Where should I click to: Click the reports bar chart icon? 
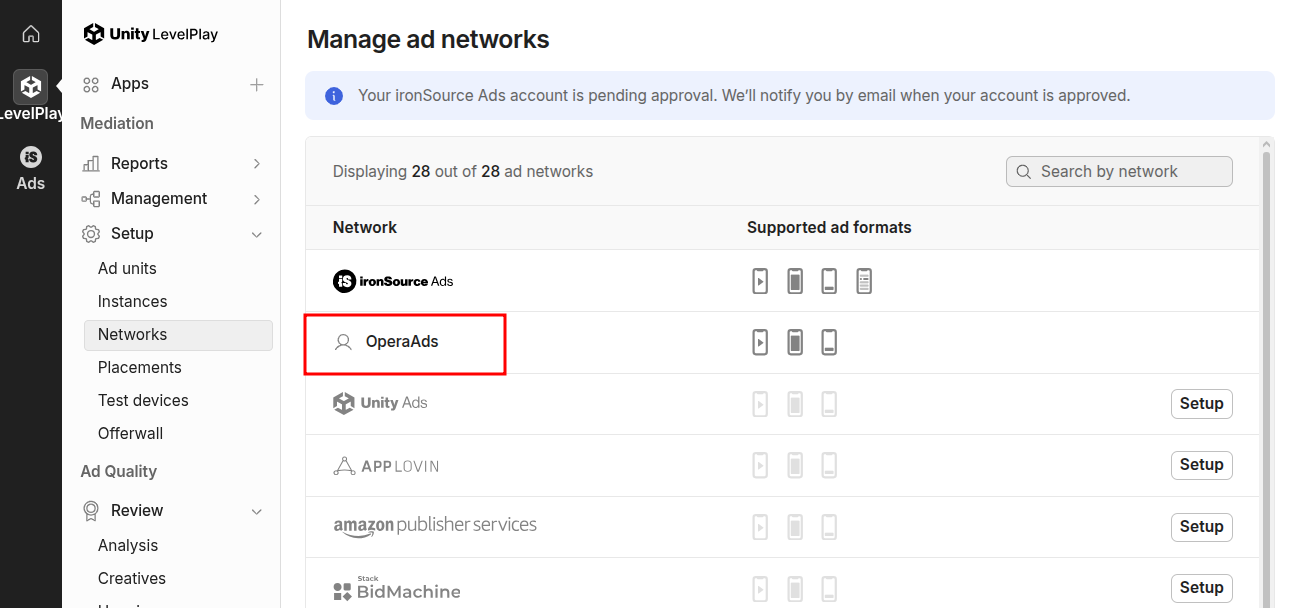point(91,164)
